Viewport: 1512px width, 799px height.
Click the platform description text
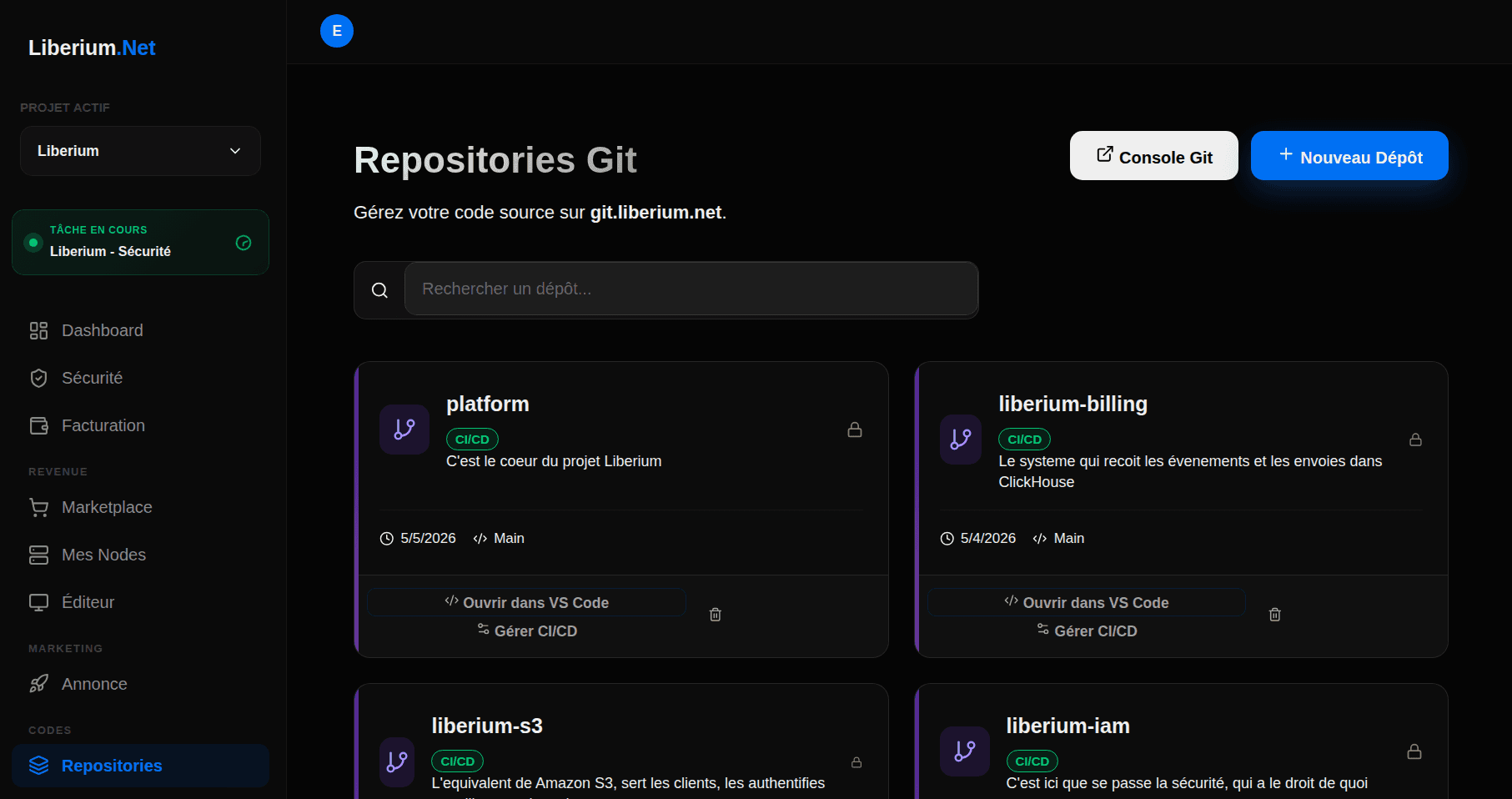tap(554, 461)
